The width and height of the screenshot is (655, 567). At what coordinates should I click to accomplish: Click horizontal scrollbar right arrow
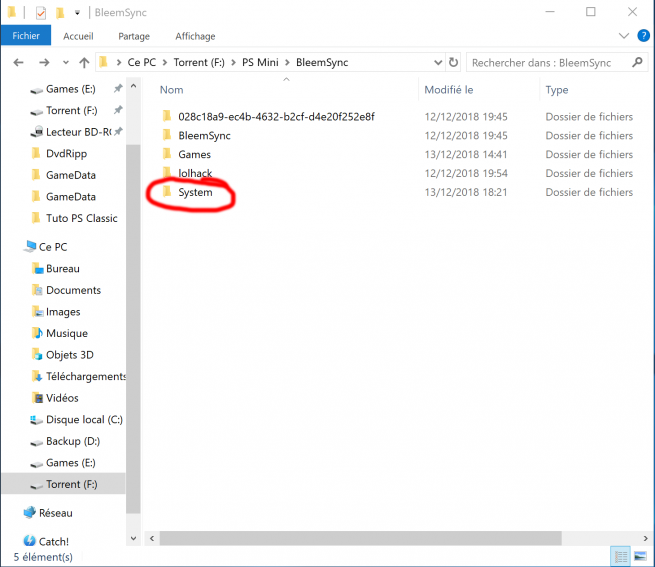point(645,539)
